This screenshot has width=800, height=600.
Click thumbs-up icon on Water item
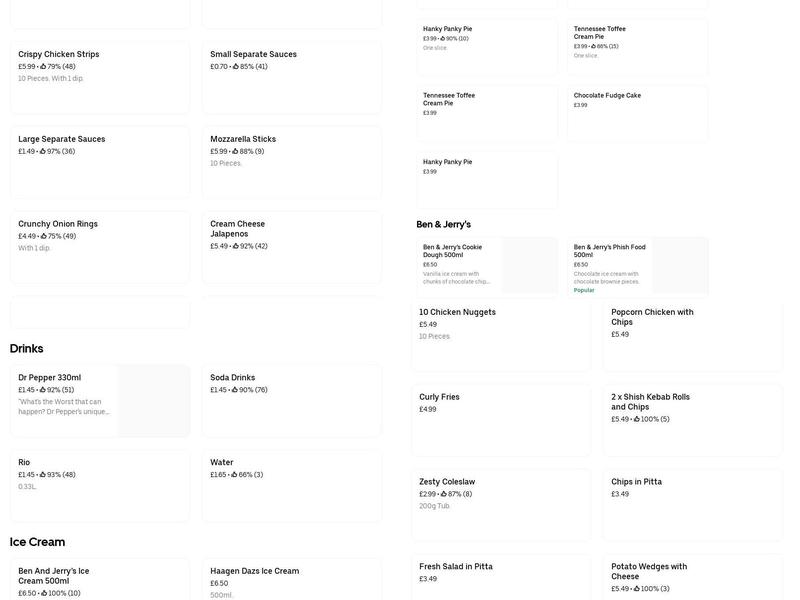pos(235,475)
